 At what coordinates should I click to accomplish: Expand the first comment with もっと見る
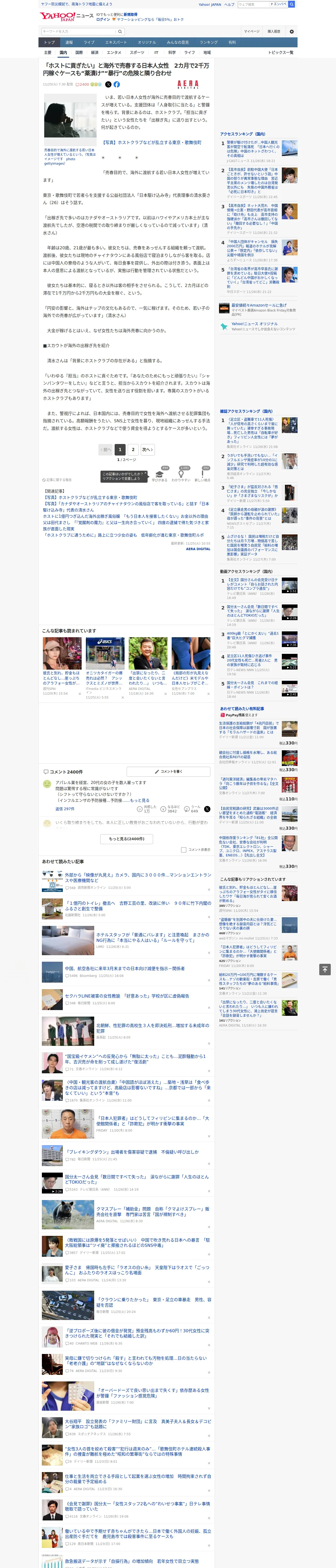pos(140,800)
